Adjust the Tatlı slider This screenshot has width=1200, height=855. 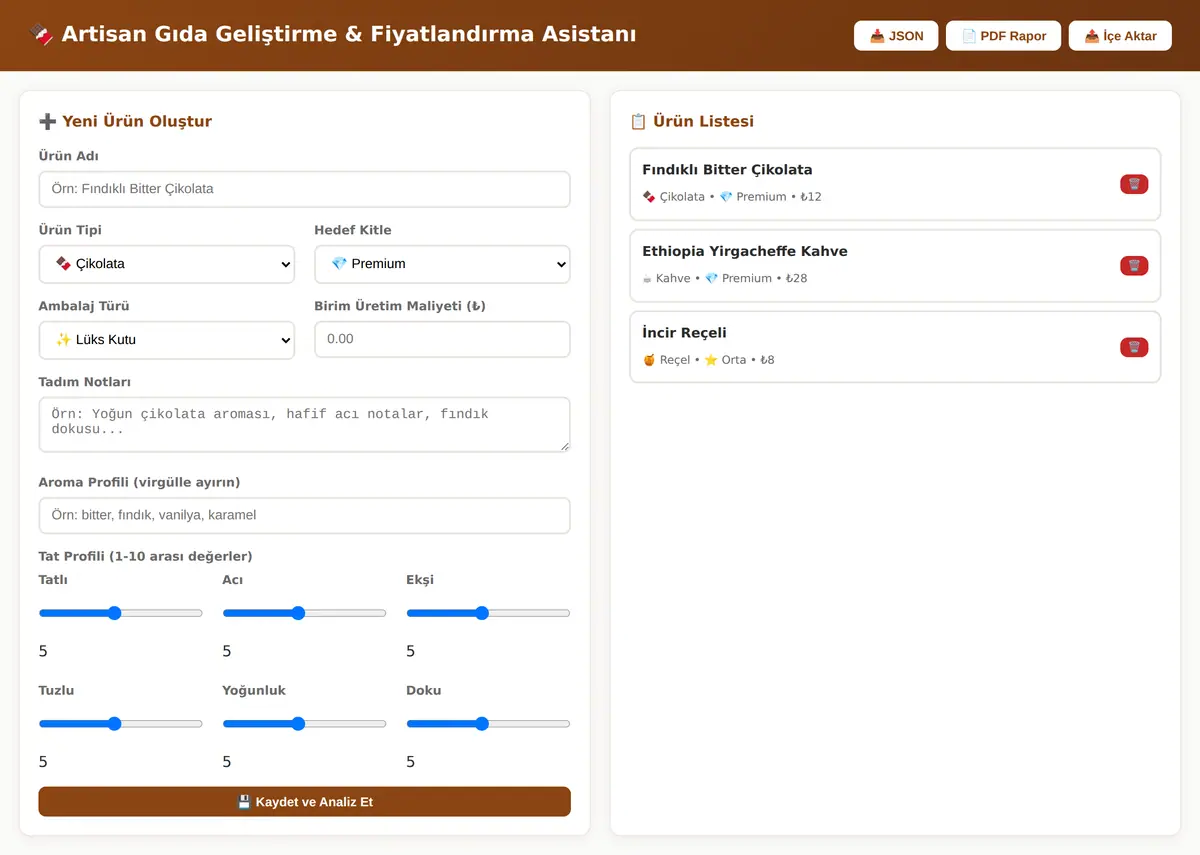click(121, 613)
